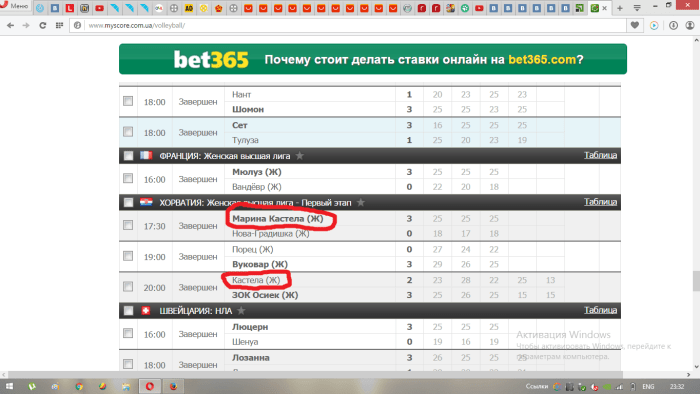Click the browser reload icon
Screen dimensions: 700x394
click(43, 25)
